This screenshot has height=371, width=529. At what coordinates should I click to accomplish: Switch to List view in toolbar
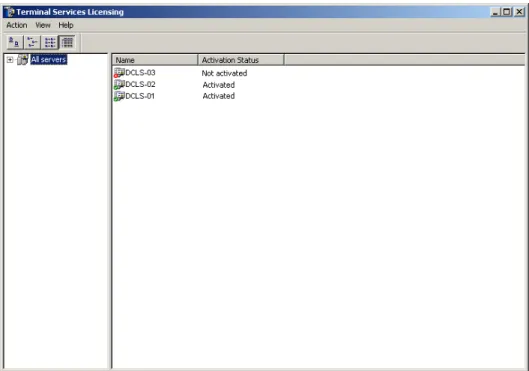[x=50, y=42]
